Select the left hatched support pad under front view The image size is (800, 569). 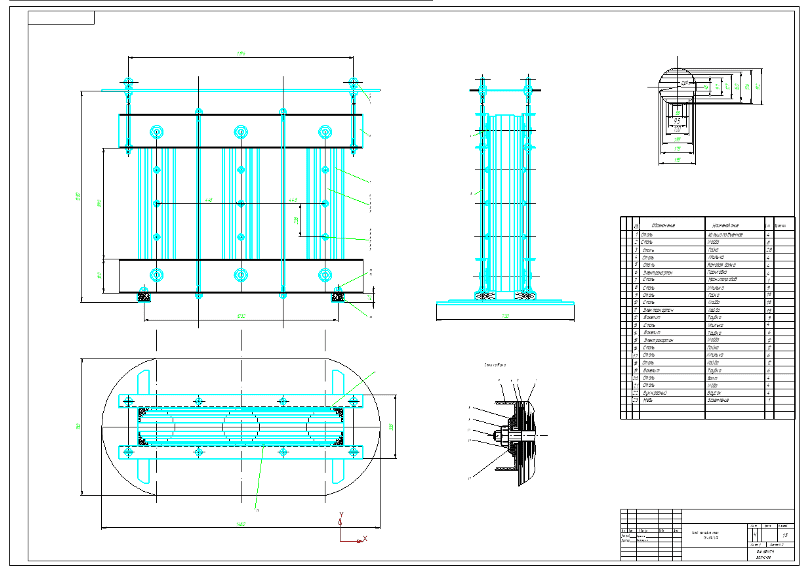(144, 296)
